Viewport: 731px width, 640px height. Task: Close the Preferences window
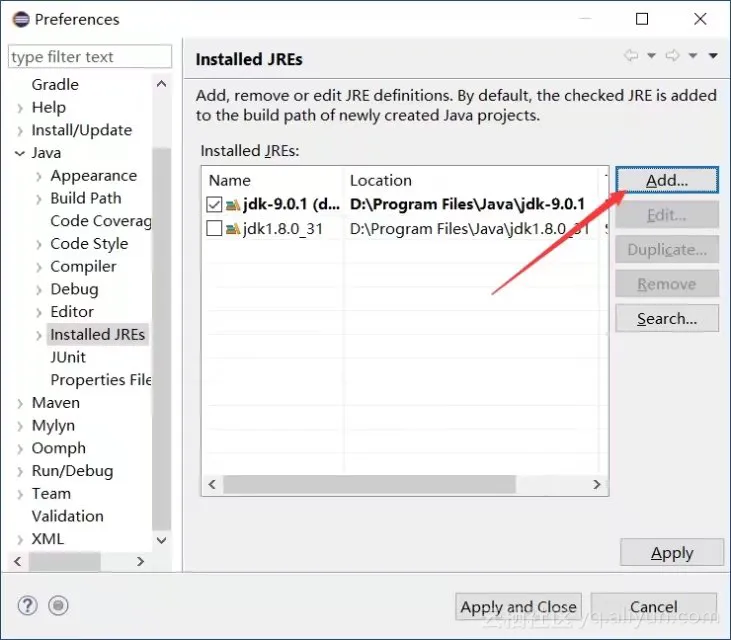click(x=700, y=19)
